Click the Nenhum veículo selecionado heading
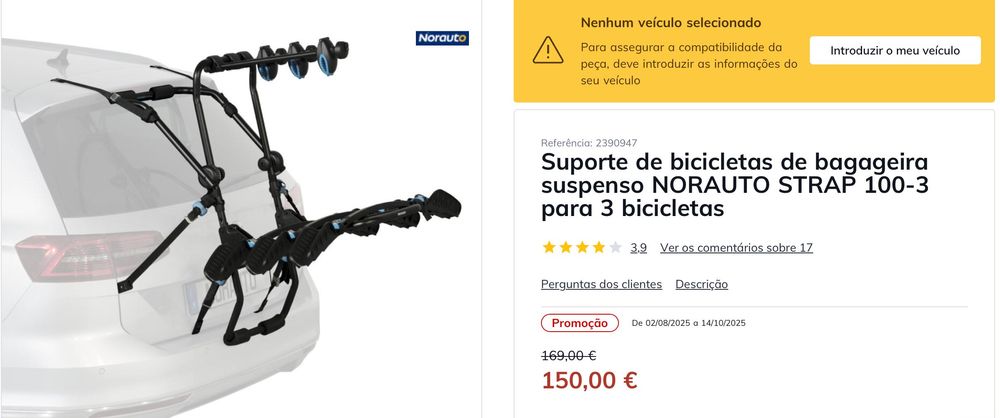This screenshot has width=1000, height=418. (x=671, y=23)
